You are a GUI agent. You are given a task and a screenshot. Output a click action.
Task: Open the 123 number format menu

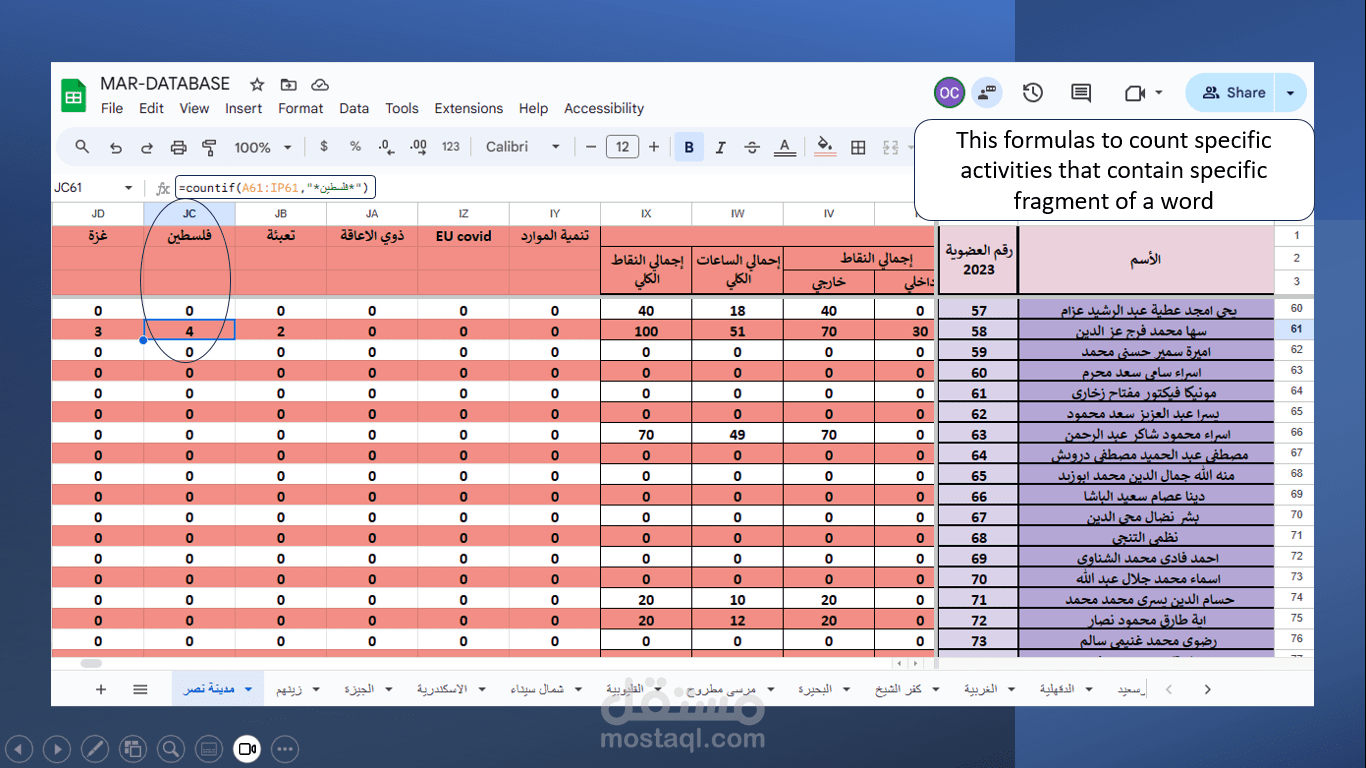pos(451,147)
